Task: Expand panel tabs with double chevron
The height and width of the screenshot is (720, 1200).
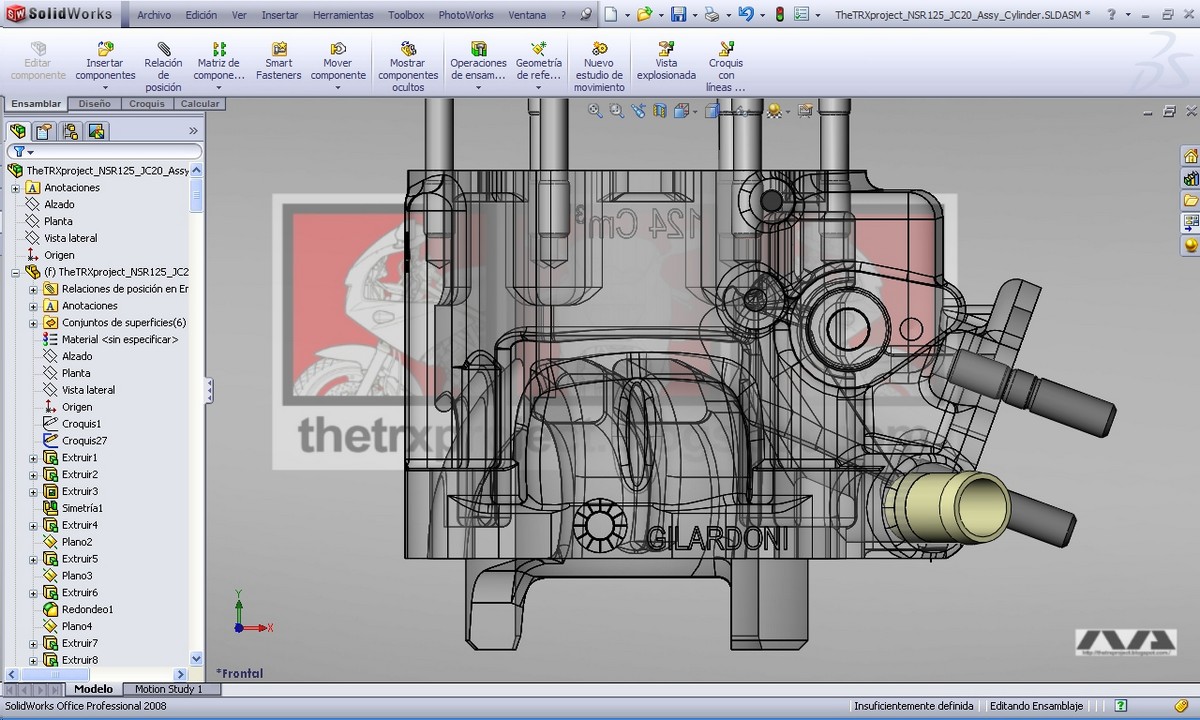Action: [x=193, y=131]
